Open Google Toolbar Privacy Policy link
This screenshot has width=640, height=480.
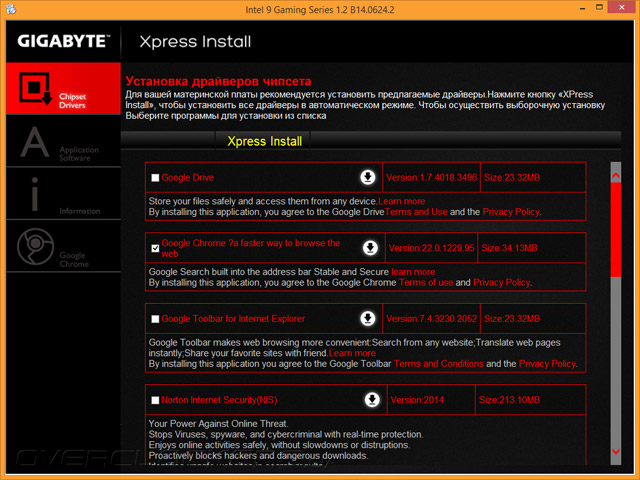click(547, 364)
